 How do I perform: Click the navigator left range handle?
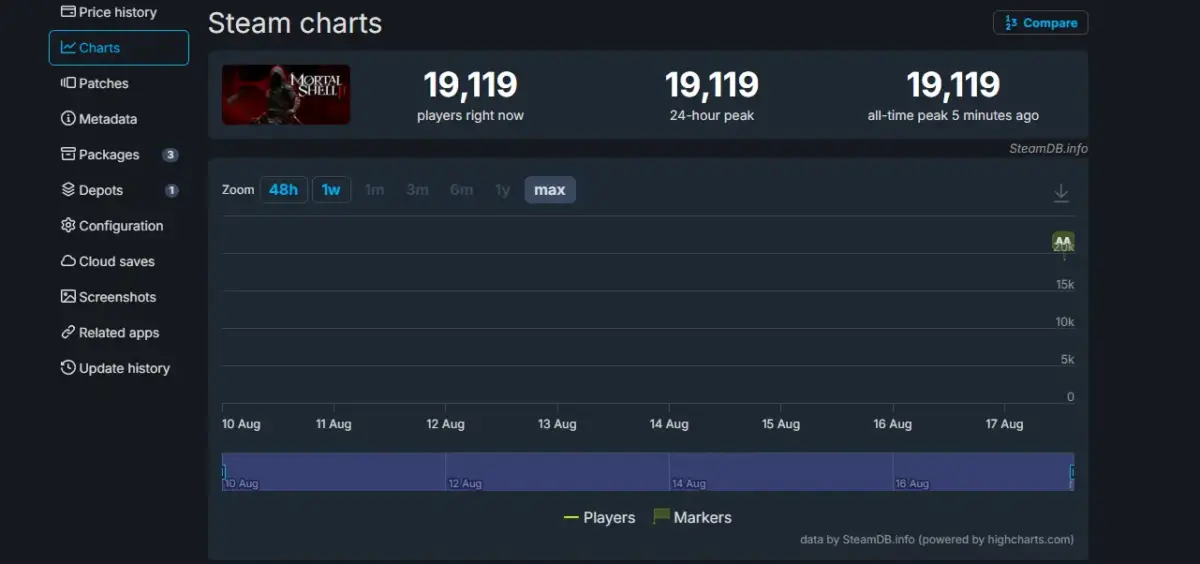coord(223,471)
